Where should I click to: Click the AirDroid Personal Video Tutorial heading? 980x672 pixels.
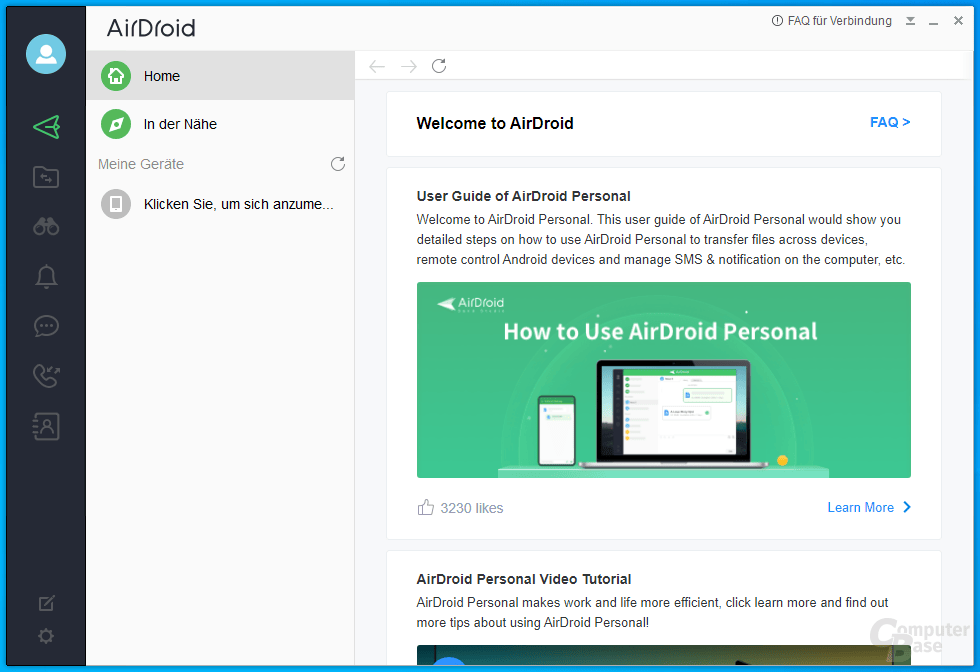click(x=524, y=579)
